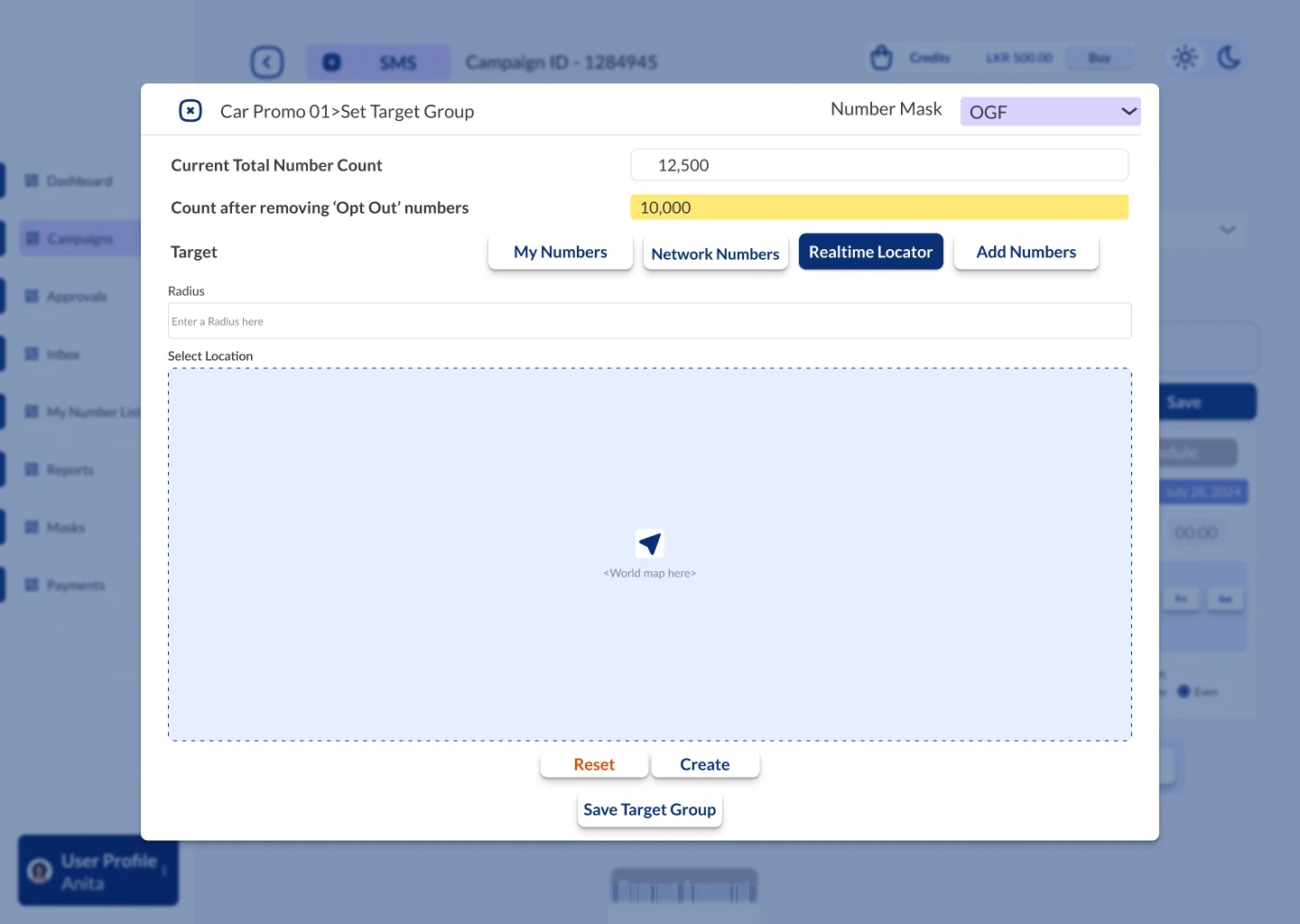Image resolution: width=1300 pixels, height=924 pixels.
Task: Open Dashboard in background sidebar
Action: (70, 181)
